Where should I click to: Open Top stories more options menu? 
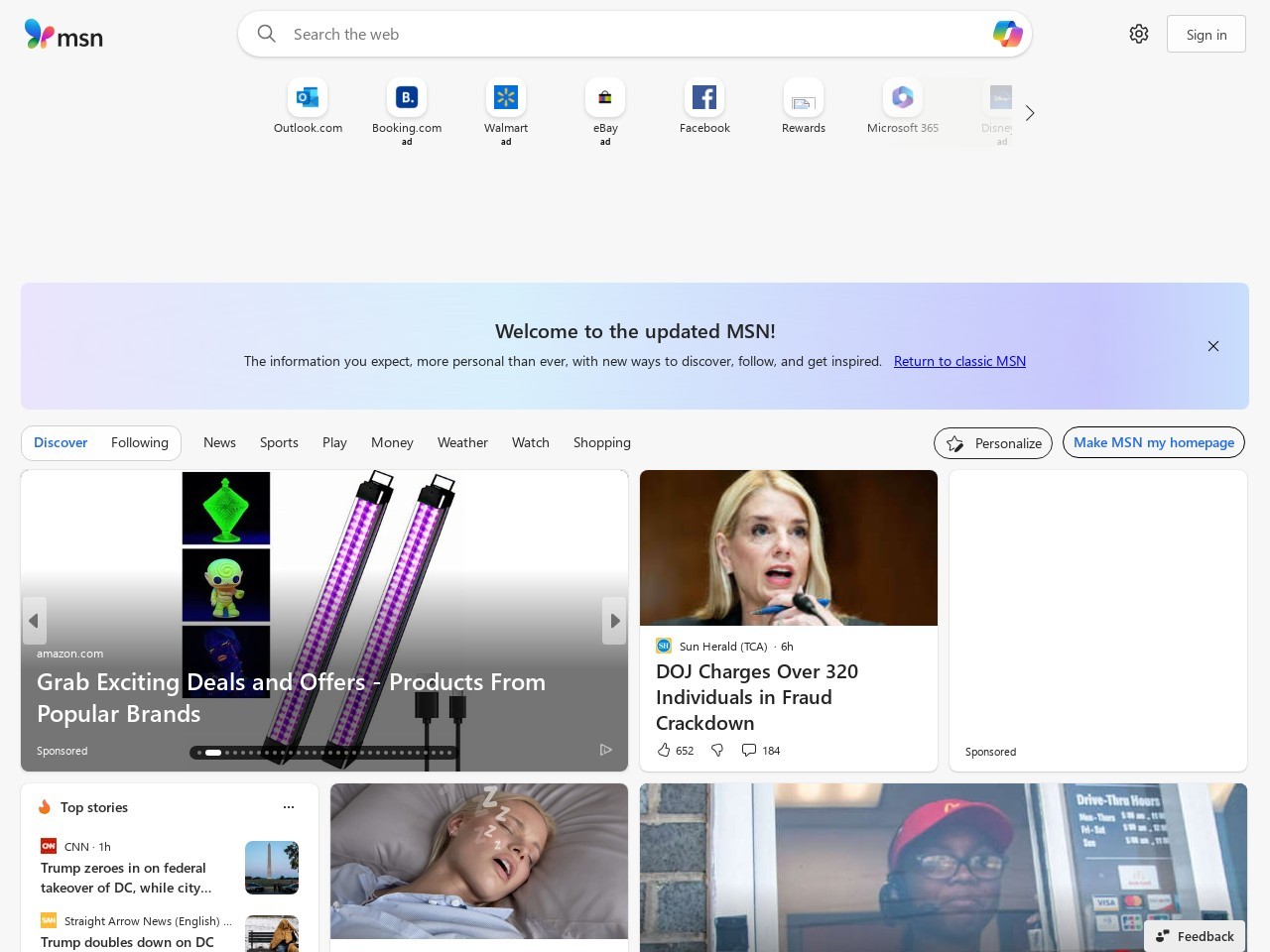pyautogui.click(x=289, y=807)
